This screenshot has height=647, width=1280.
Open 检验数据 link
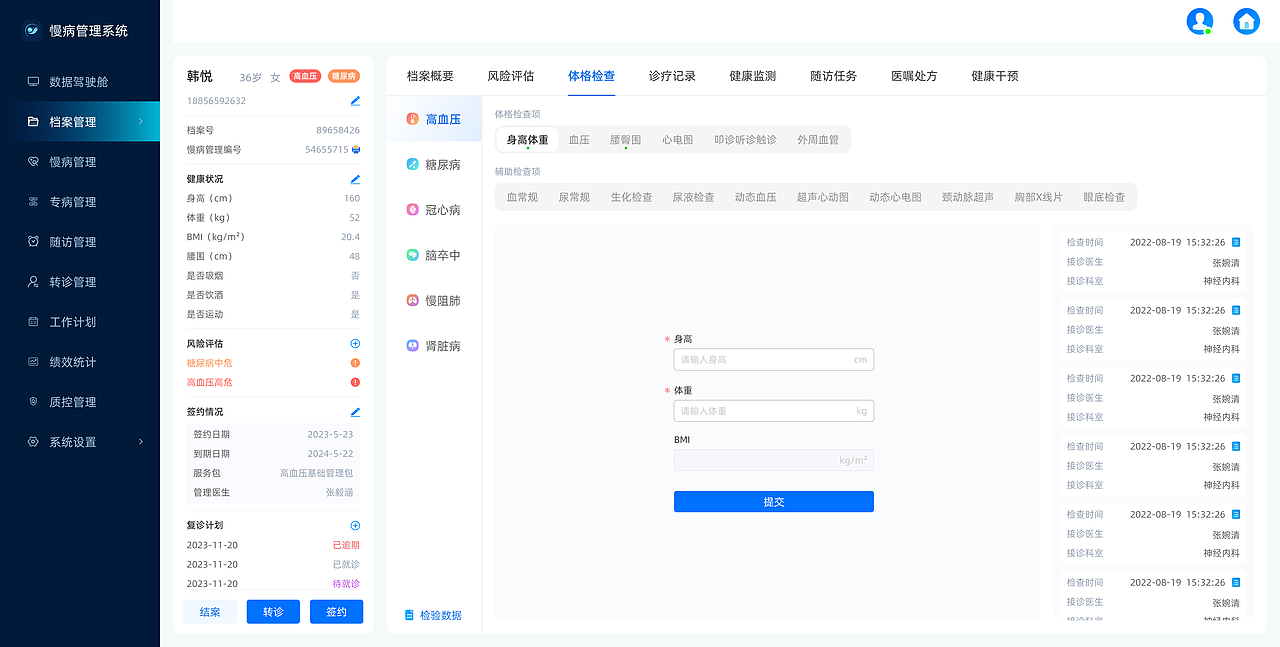pyautogui.click(x=433, y=615)
